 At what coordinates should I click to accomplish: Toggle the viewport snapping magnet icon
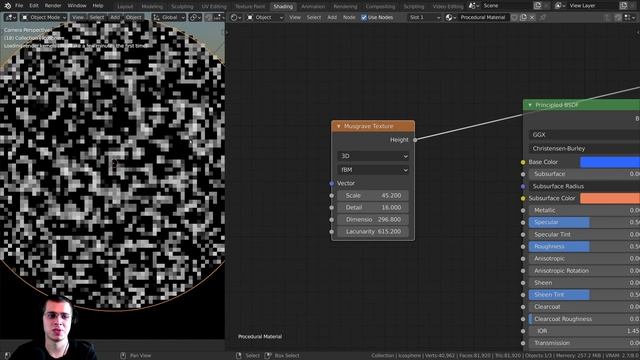pos(209,18)
